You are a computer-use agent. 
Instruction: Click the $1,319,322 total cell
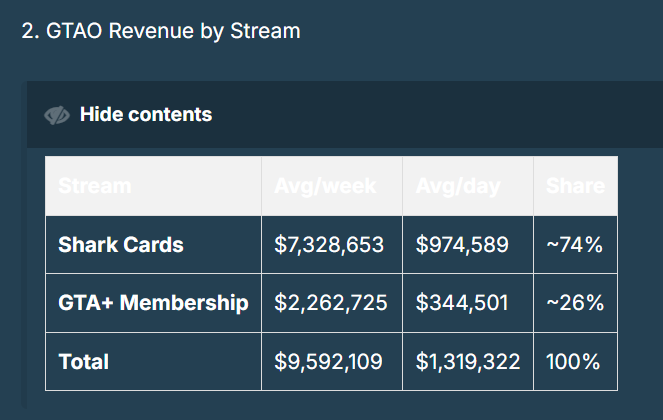tap(468, 362)
